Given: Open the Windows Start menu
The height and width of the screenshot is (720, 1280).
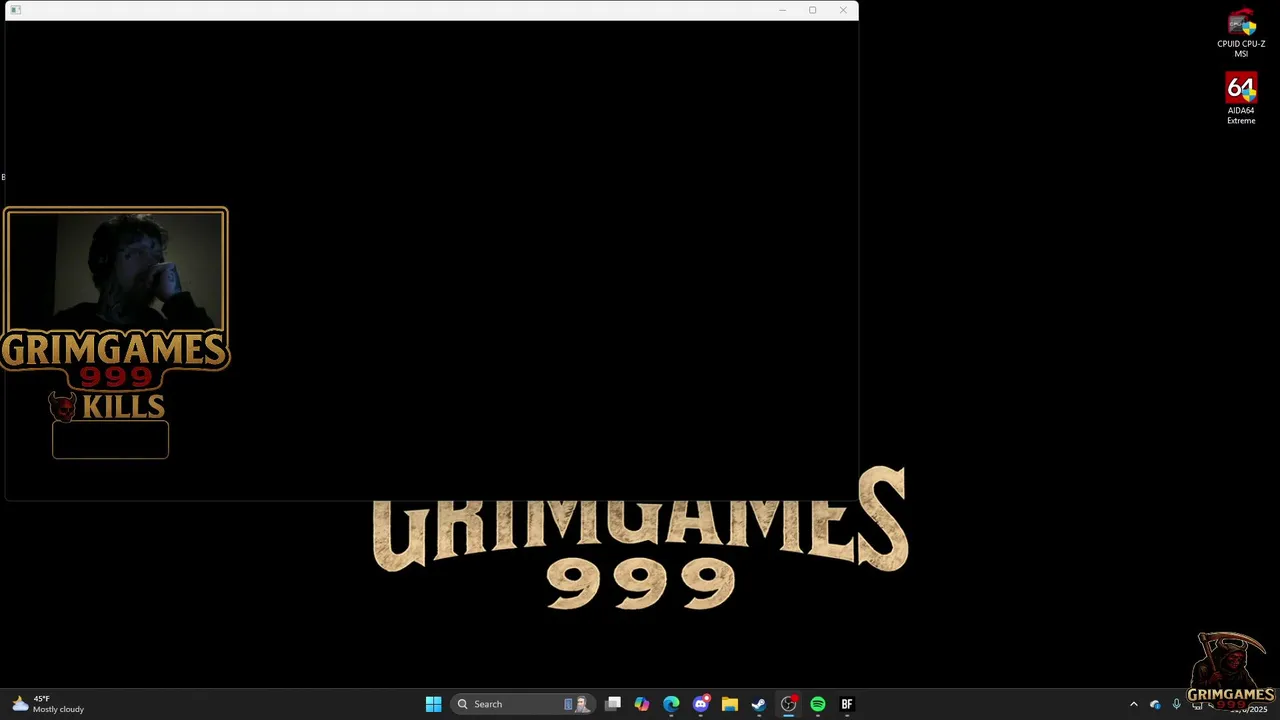Looking at the screenshot, I should pos(433,704).
